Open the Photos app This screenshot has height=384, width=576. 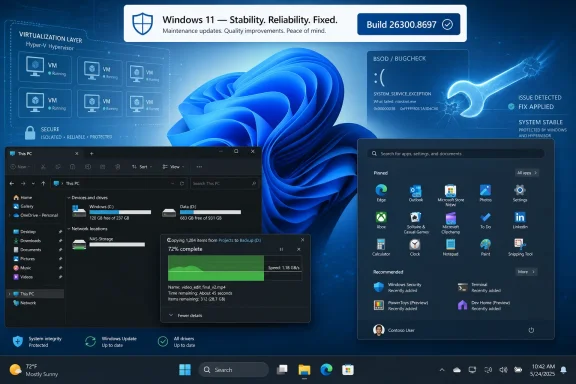485,193
